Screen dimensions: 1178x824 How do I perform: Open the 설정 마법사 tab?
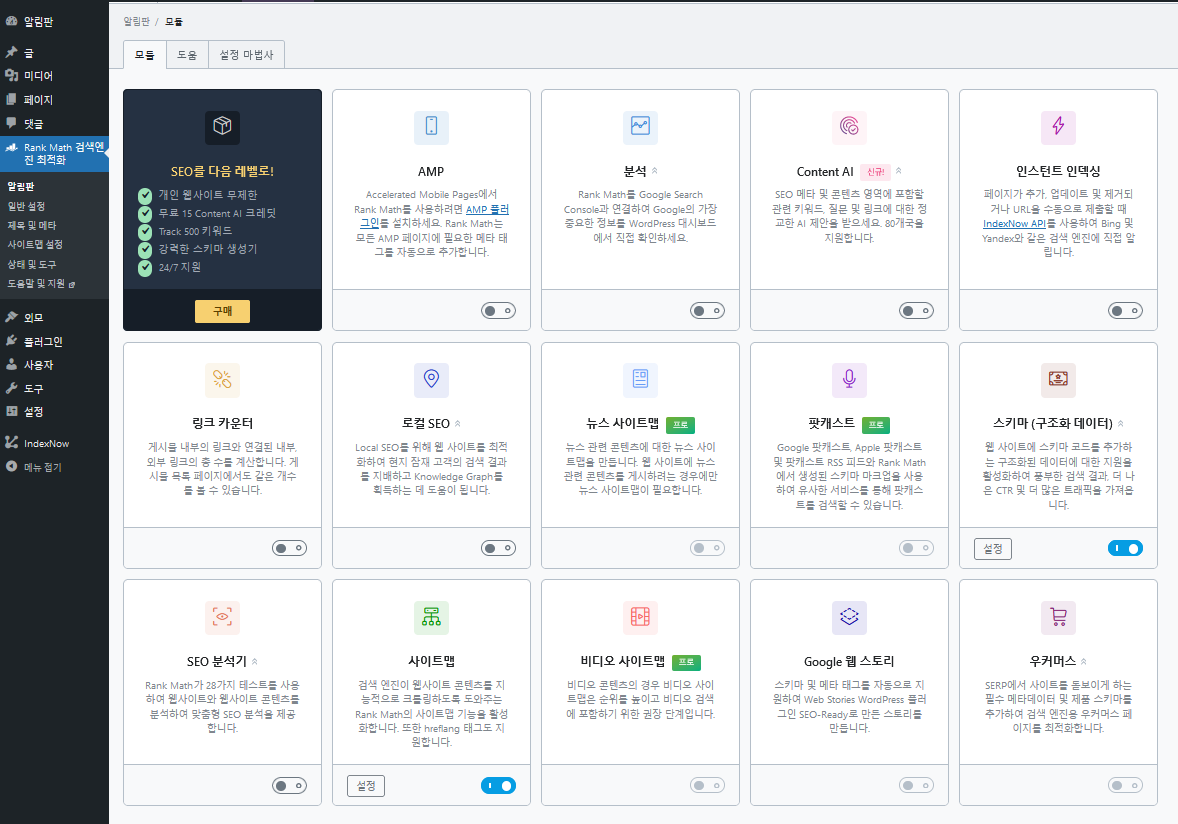246,56
